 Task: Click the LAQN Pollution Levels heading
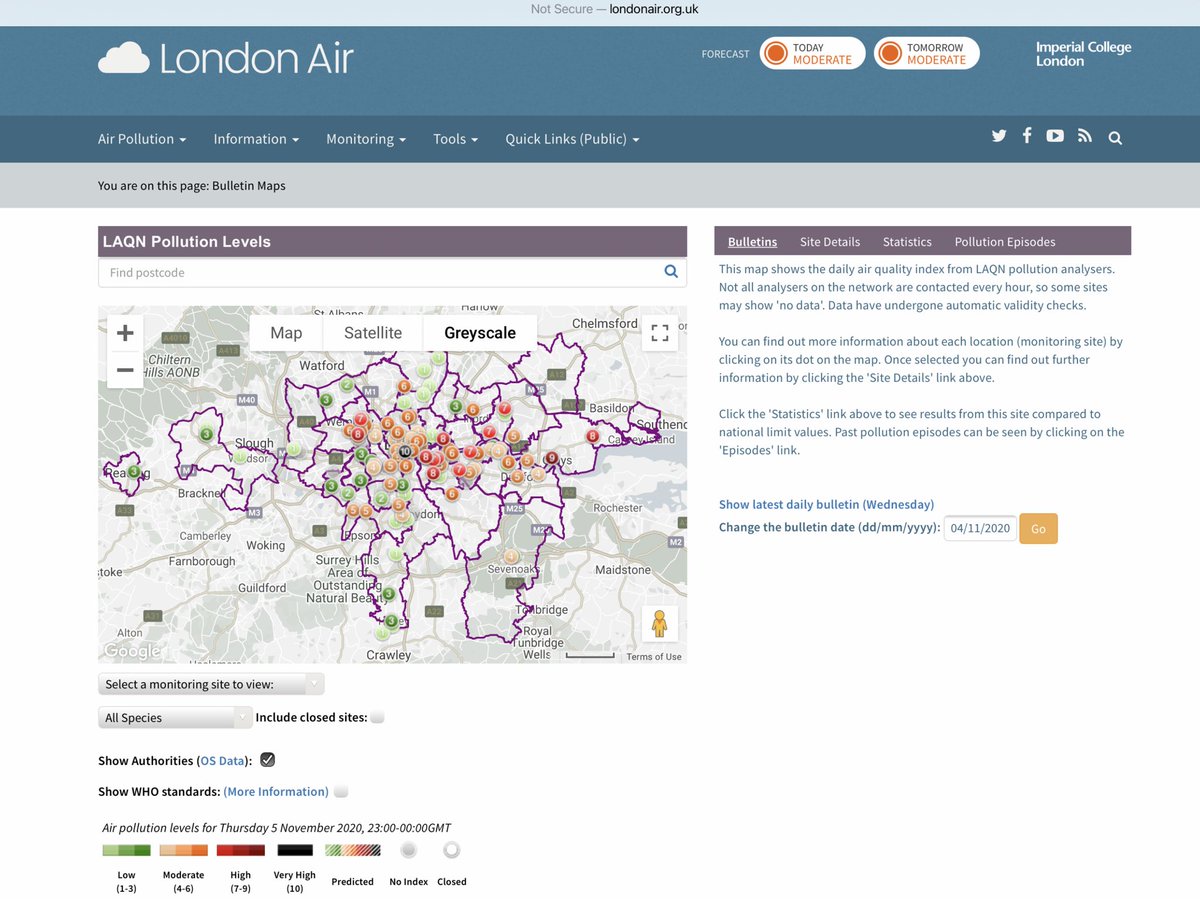pos(186,241)
